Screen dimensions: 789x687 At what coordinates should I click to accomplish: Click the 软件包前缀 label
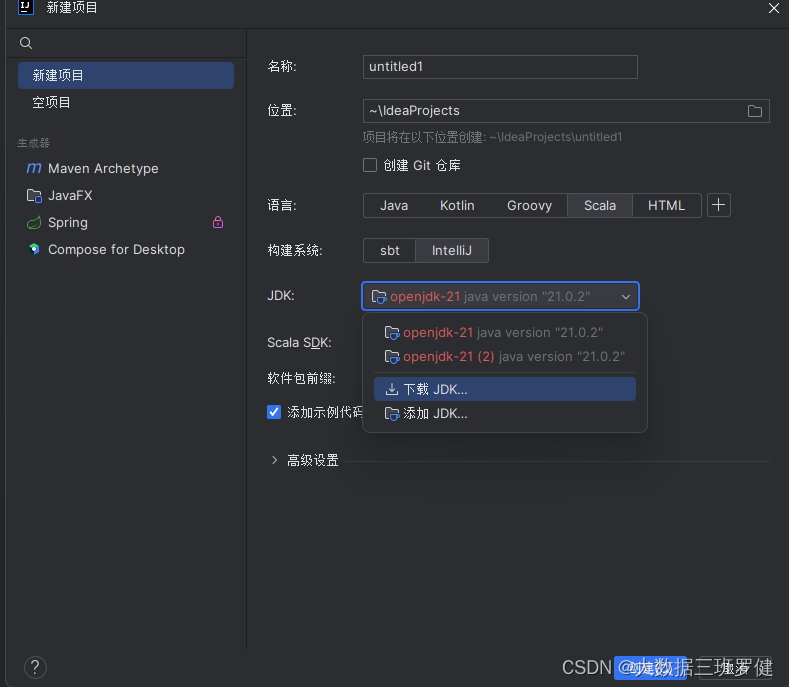[301, 378]
